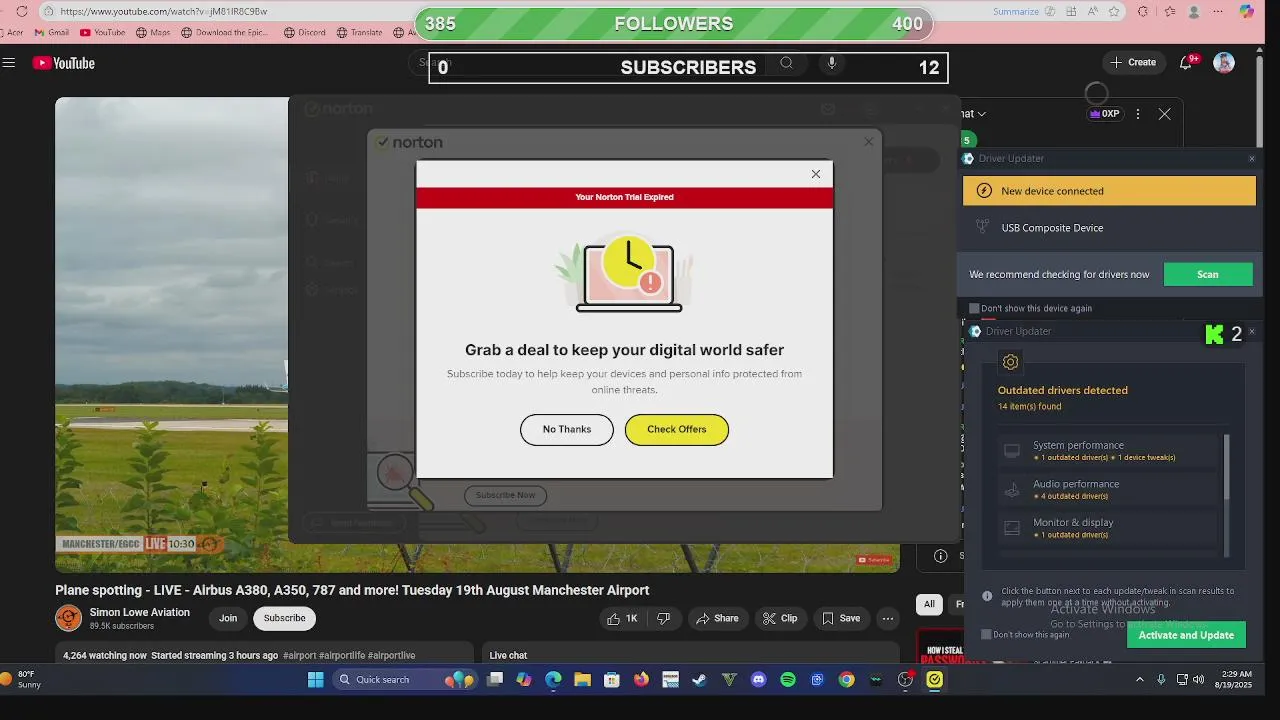
Task: Open browser extensions puzzle icon
Action: coord(1143,11)
